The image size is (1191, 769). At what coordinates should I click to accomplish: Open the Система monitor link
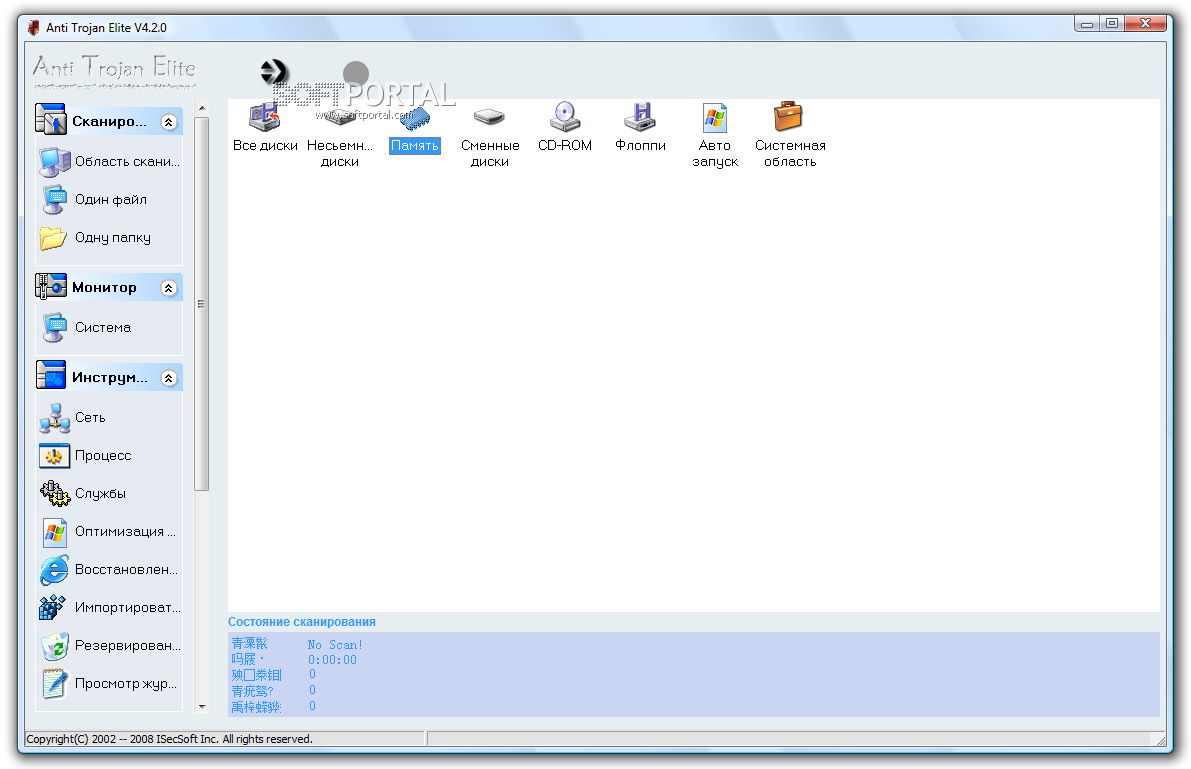pos(103,328)
